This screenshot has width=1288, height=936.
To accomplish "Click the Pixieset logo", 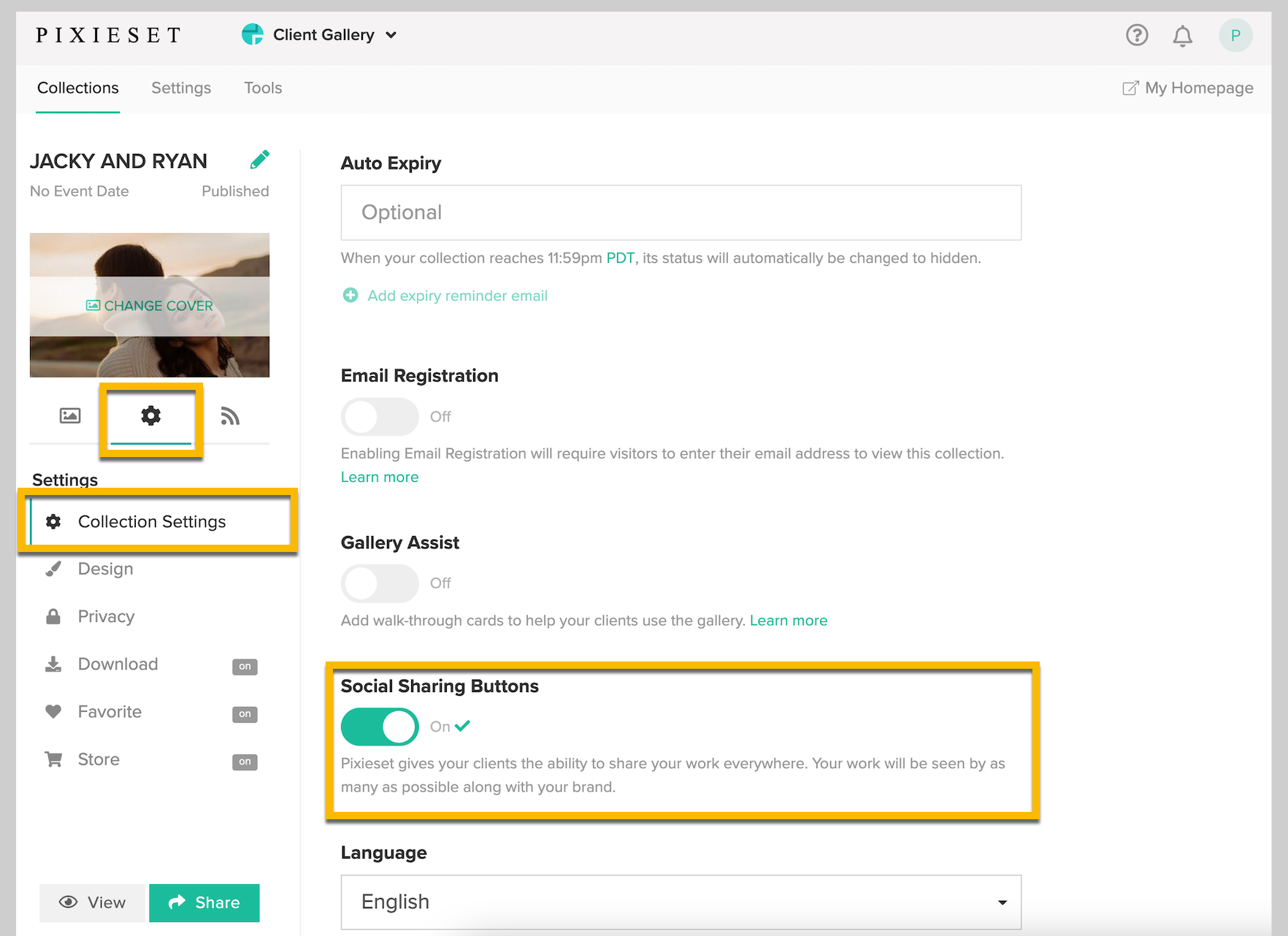I will [x=108, y=35].
